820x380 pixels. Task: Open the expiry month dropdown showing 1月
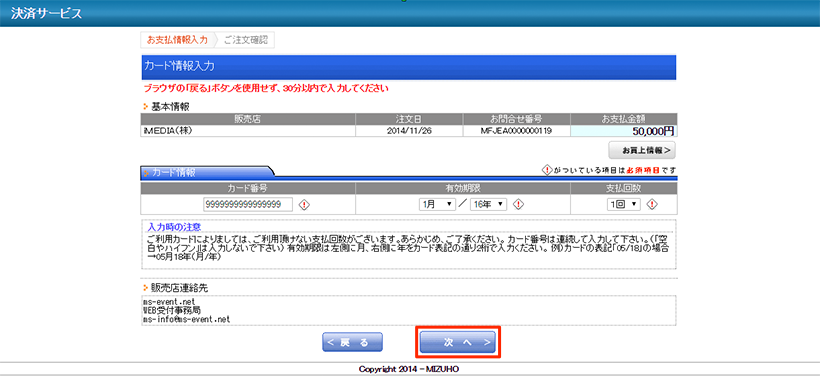point(437,204)
